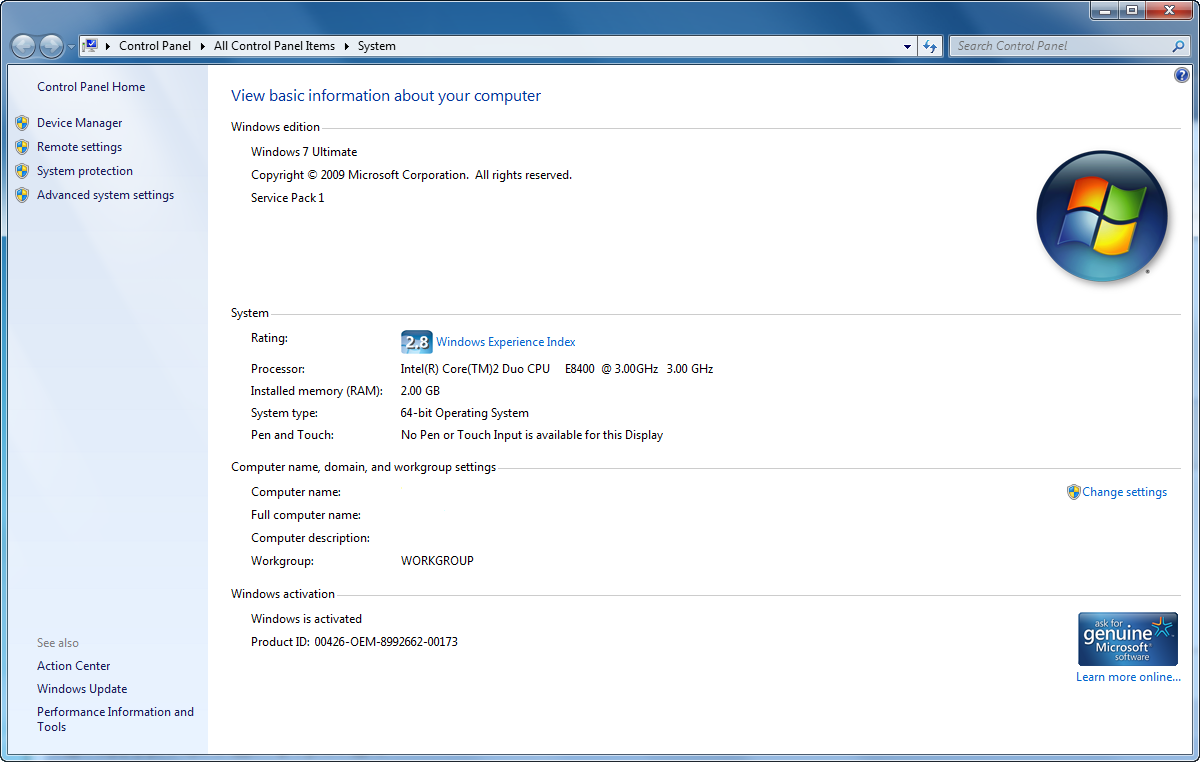Viewport: 1200px width, 762px height.
Task: Click Change settings link
Action: [x=1125, y=492]
